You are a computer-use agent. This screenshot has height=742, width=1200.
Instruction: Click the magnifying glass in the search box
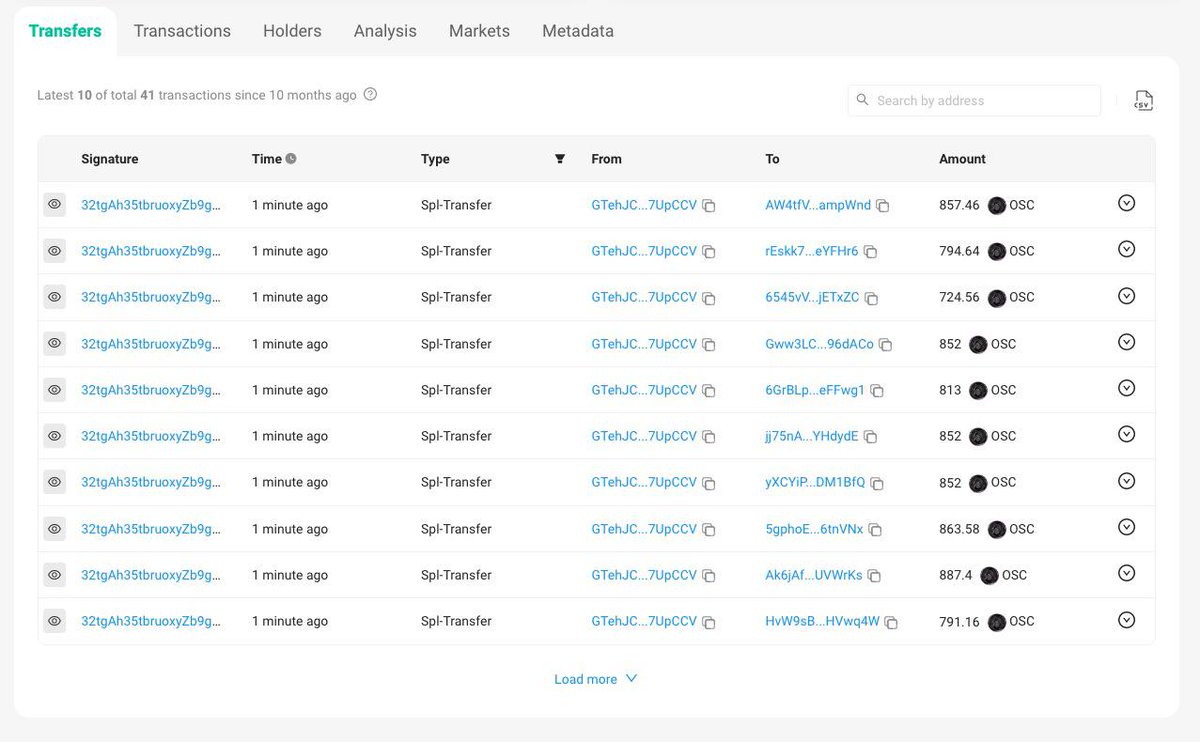862,100
